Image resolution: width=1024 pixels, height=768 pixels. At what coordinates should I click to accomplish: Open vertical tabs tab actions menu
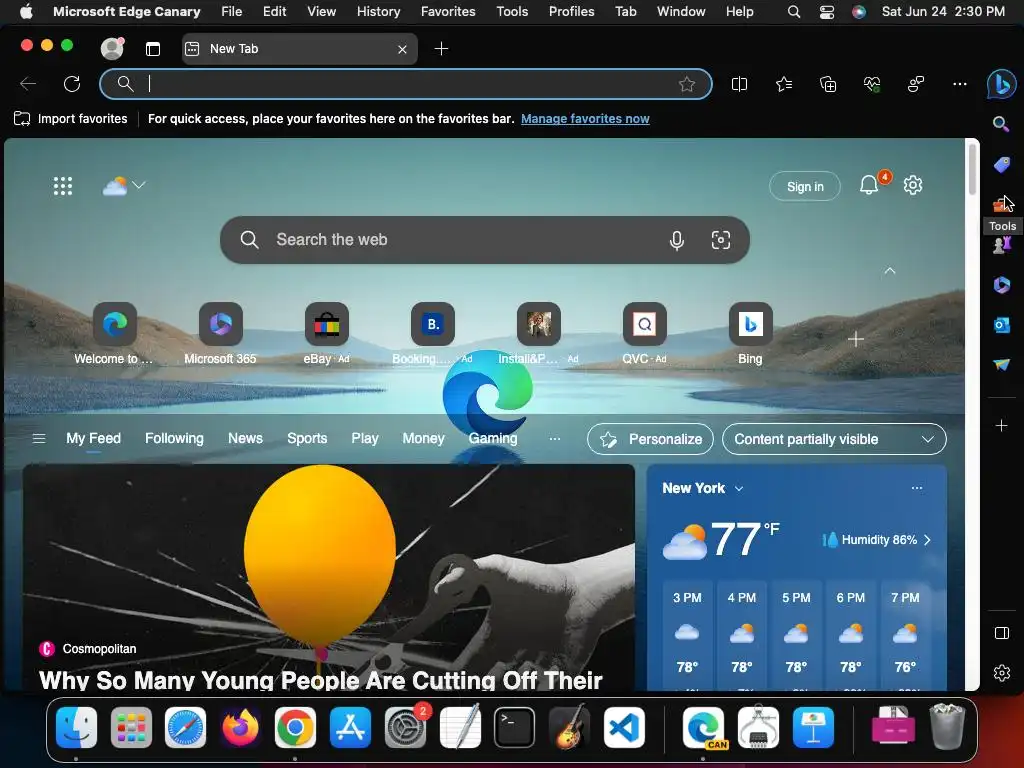[x=153, y=49]
